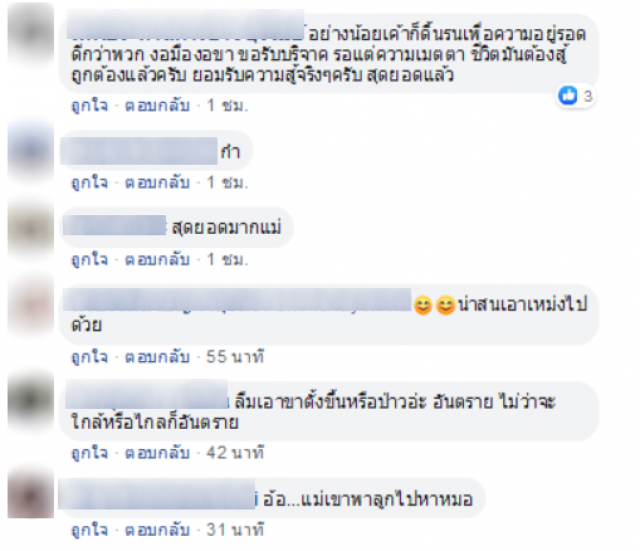Click the '55 นาที' timestamp
Screen dimensions: 640x551
coord(235,356)
